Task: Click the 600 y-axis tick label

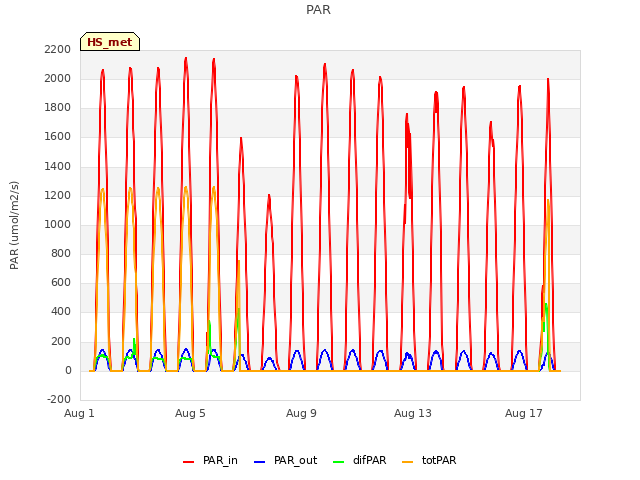Action: click(x=61, y=282)
